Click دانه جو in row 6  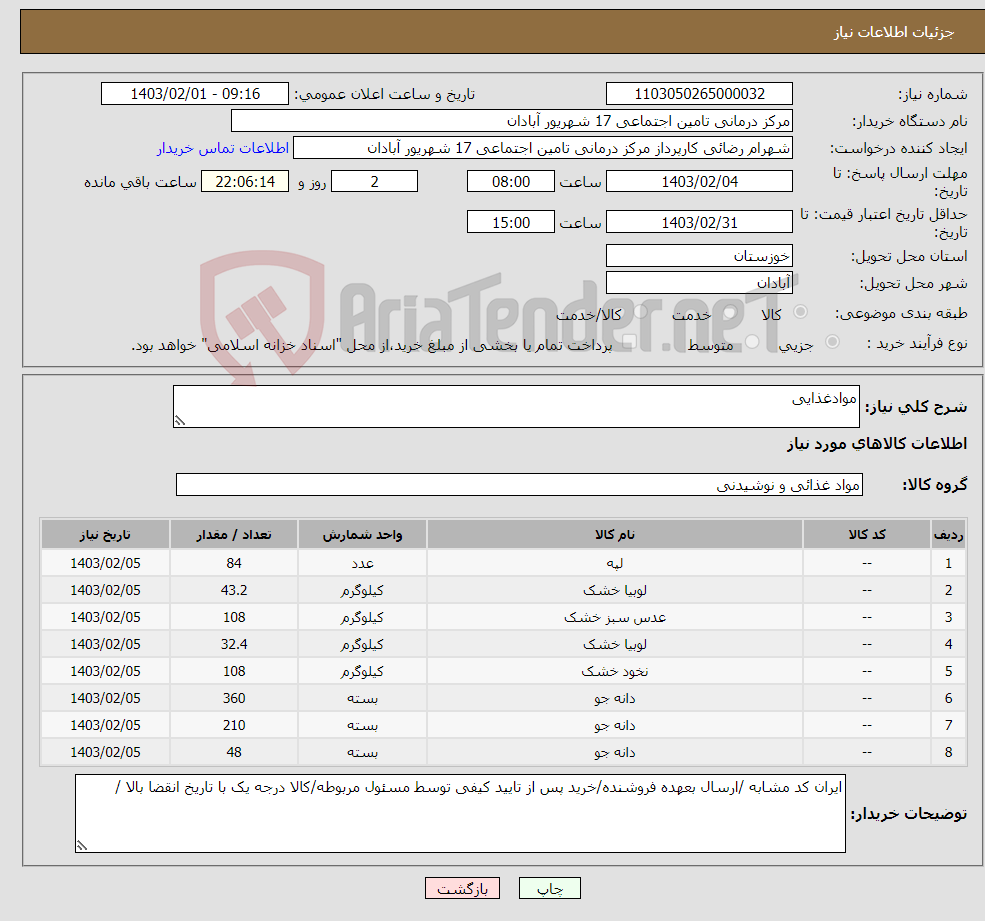[x=614, y=698]
